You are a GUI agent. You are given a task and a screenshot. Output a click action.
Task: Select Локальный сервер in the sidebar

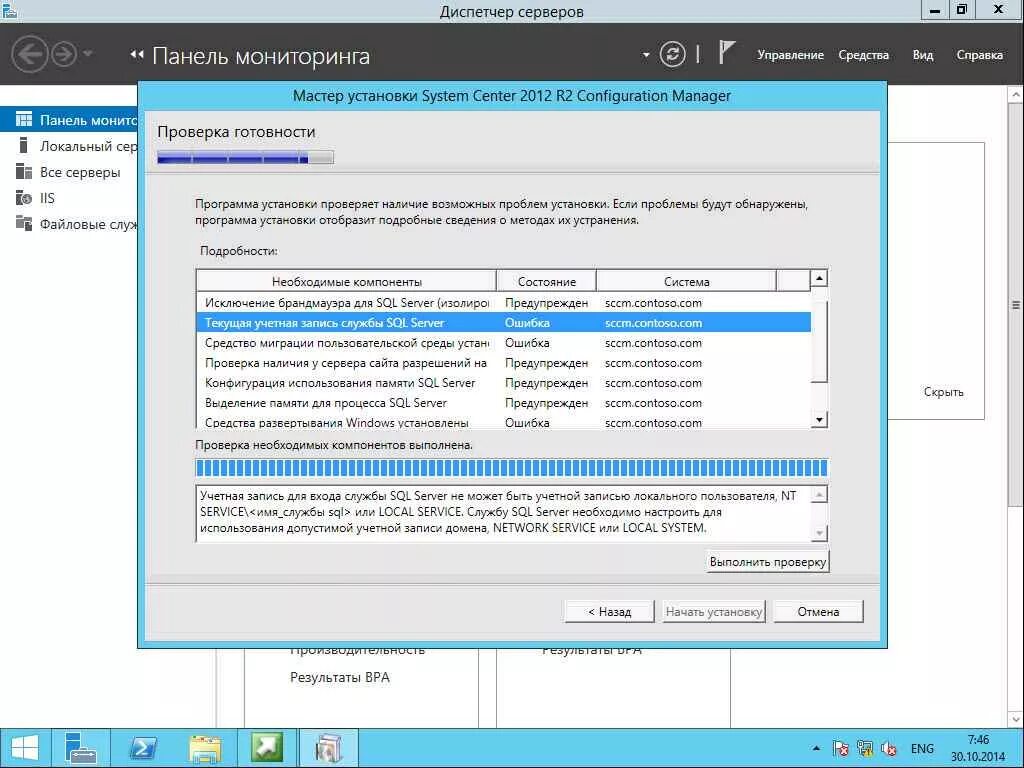tap(69, 146)
